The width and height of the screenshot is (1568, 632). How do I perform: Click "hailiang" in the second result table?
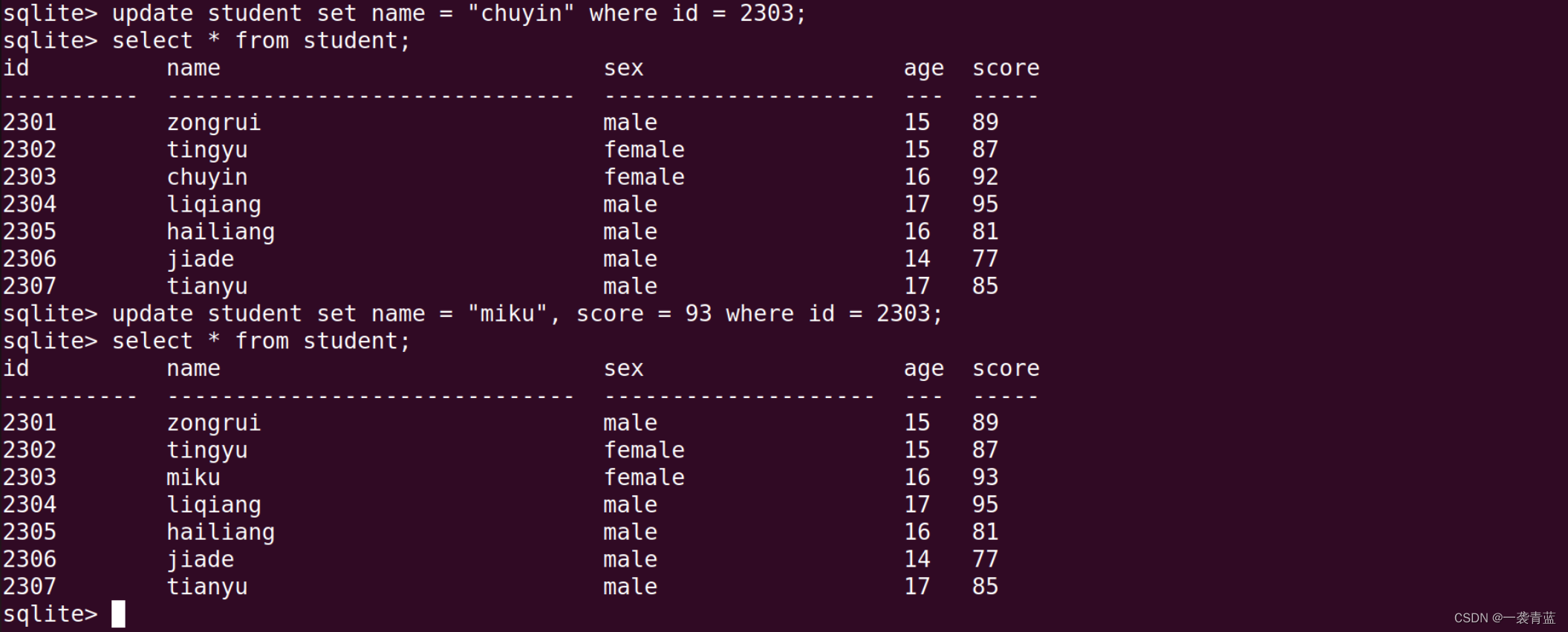(x=220, y=532)
